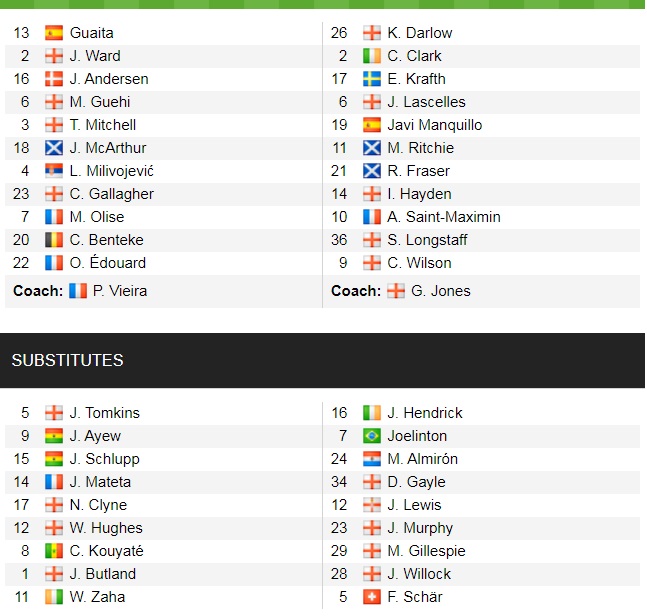The image size is (647, 616).
Task: Click the Spain flag beside Guaita
Action: (54, 33)
